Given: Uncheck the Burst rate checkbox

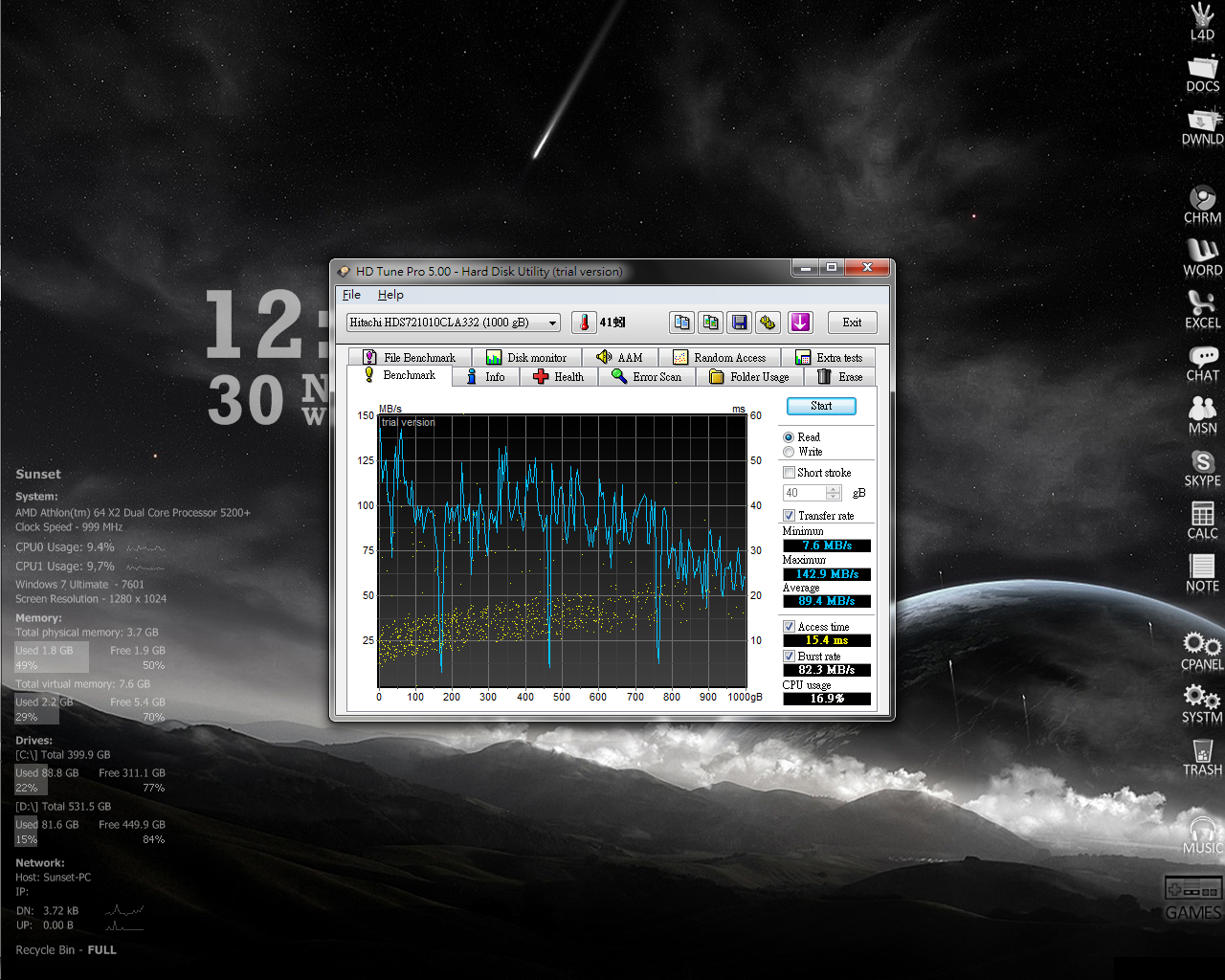Looking at the screenshot, I should (789, 657).
